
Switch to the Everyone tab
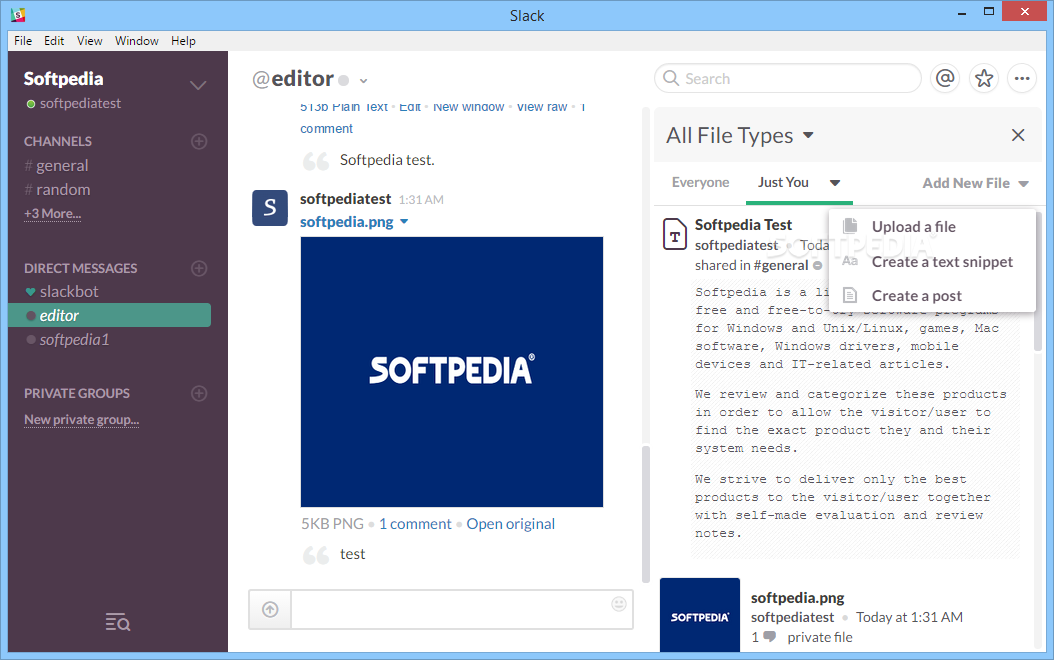pos(700,182)
